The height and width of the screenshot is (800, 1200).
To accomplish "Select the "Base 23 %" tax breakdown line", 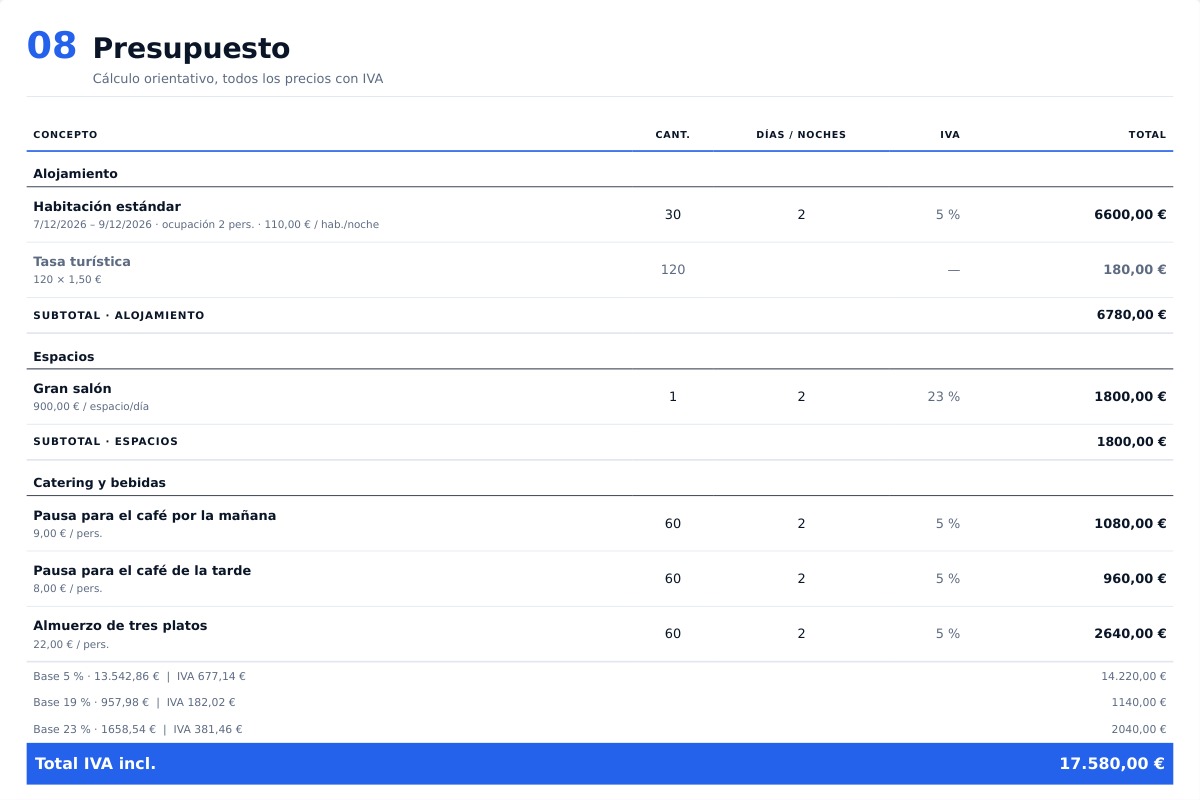I will tap(138, 730).
